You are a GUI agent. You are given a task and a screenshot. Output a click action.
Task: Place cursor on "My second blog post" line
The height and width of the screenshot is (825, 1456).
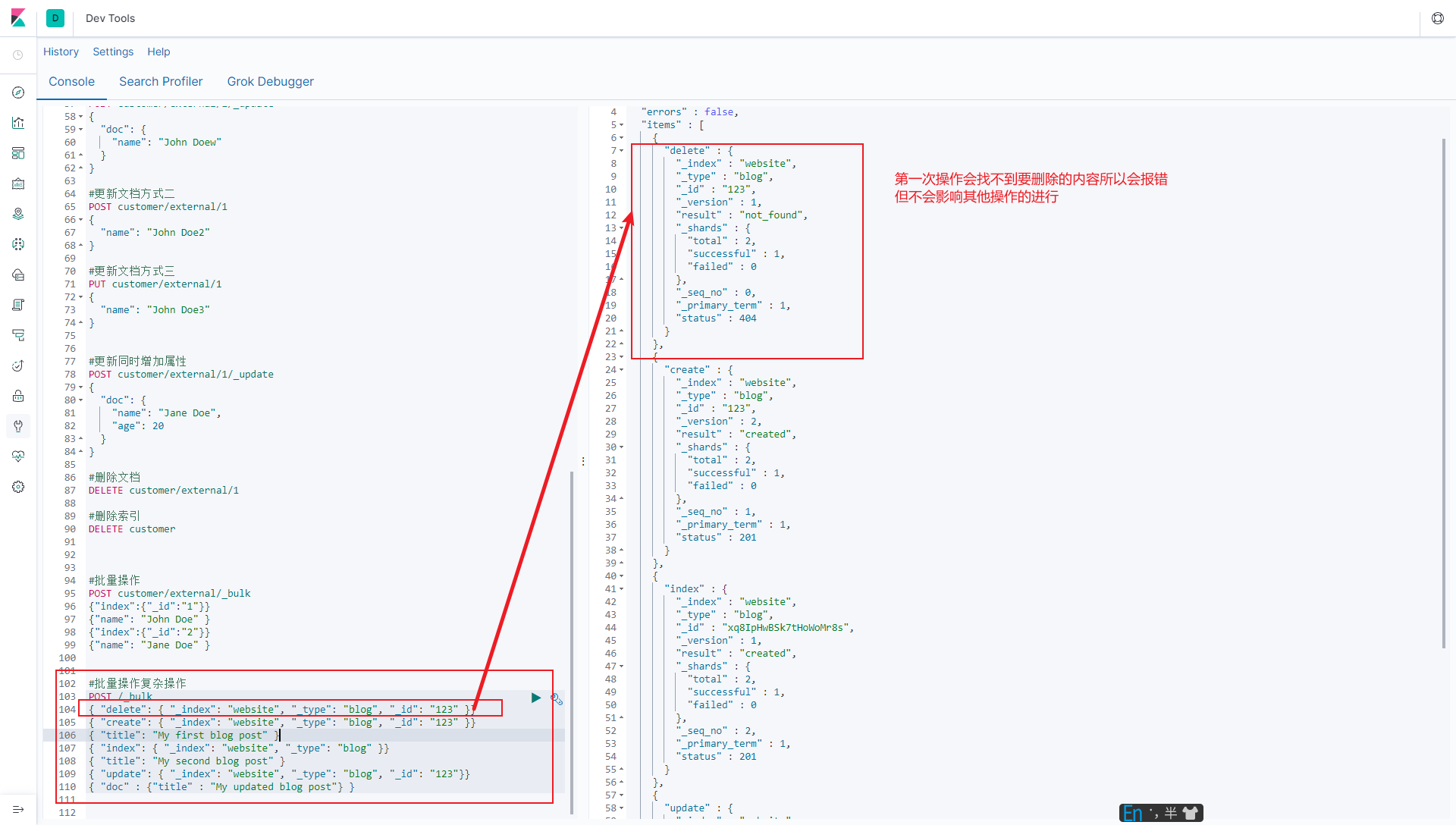pyautogui.click(x=187, y=761)
